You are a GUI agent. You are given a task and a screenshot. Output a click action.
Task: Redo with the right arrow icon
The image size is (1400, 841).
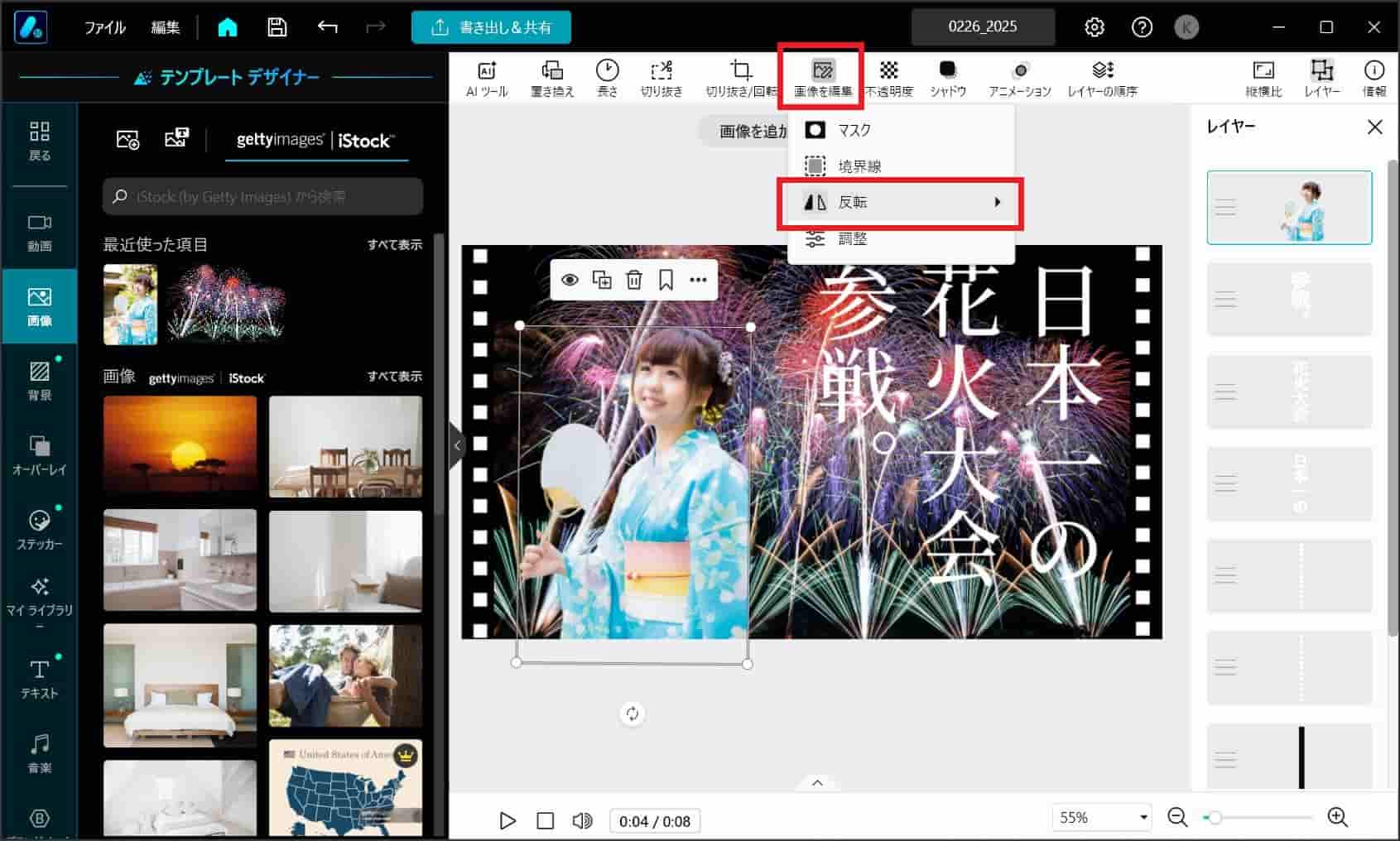(376, 27)
